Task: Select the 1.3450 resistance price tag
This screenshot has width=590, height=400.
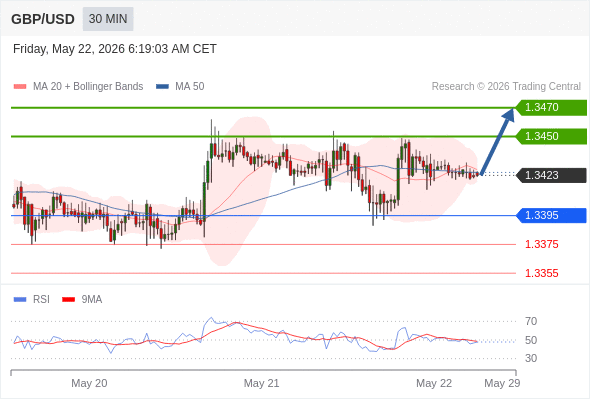Action: [551, 136]
